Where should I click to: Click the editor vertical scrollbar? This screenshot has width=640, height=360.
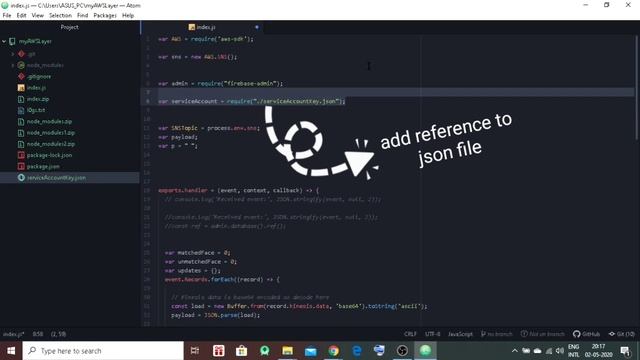pos(637,88)
